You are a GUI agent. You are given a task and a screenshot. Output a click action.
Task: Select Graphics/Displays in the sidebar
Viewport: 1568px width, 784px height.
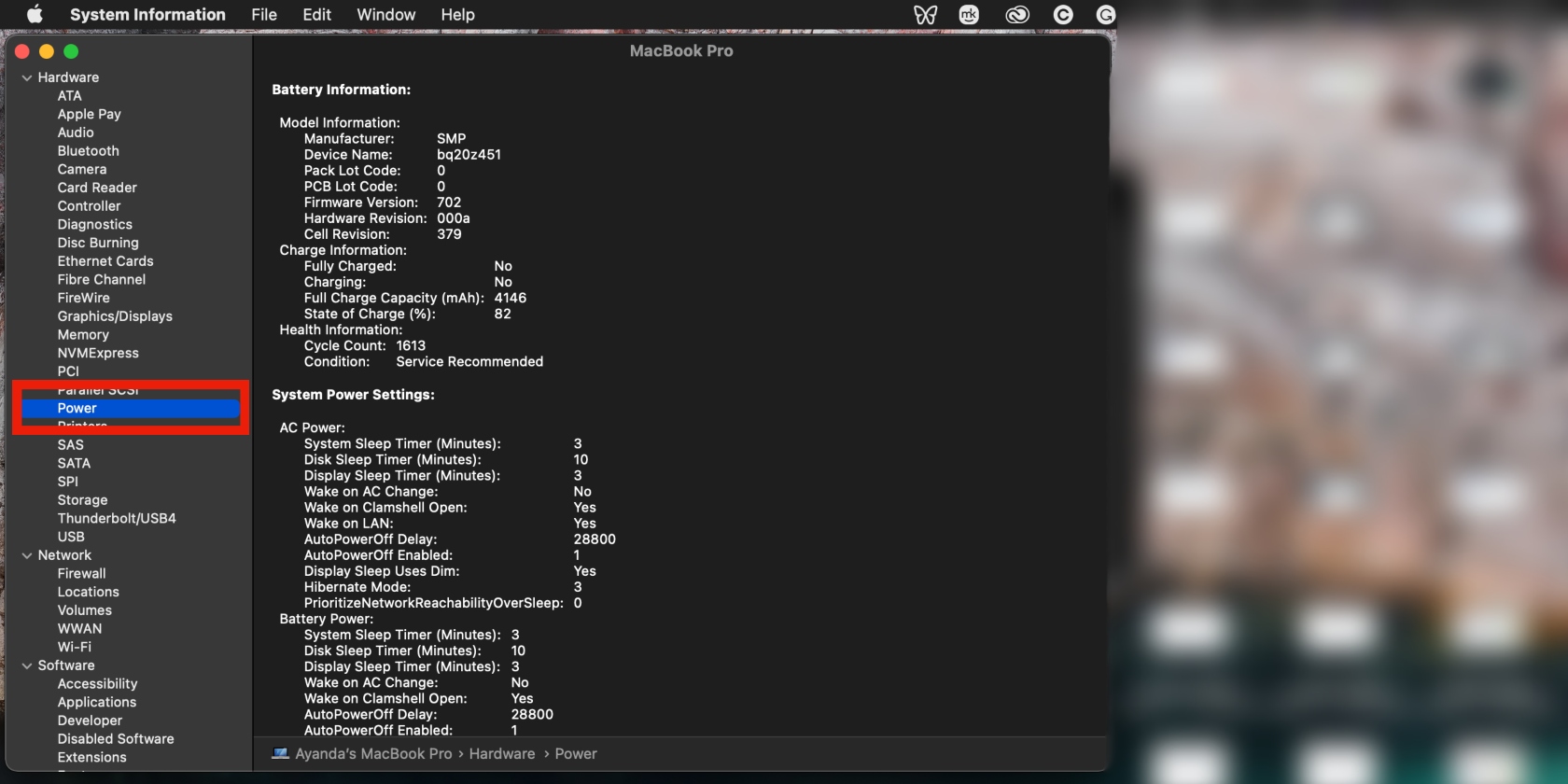pos(115,316)
